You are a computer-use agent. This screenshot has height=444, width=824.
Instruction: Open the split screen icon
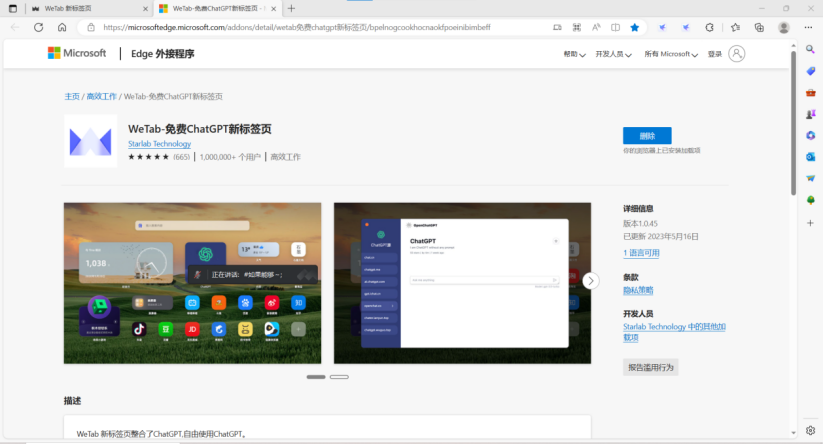pyautogui.click(x=615, y=27)
